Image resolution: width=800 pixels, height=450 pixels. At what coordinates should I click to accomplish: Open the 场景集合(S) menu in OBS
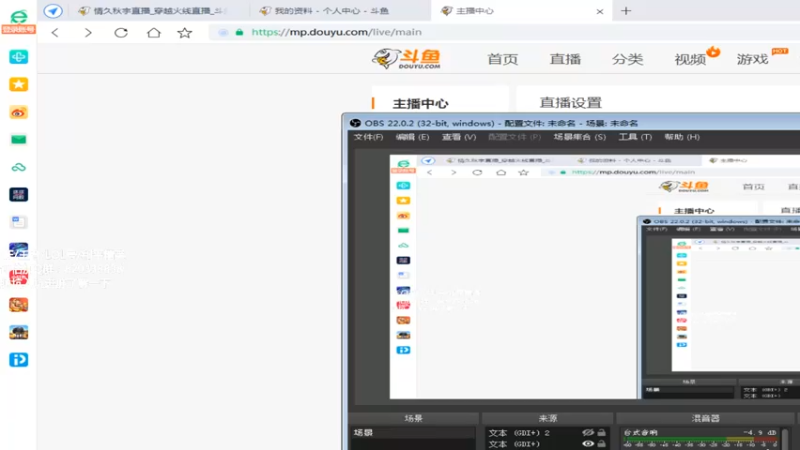point(580,137)
